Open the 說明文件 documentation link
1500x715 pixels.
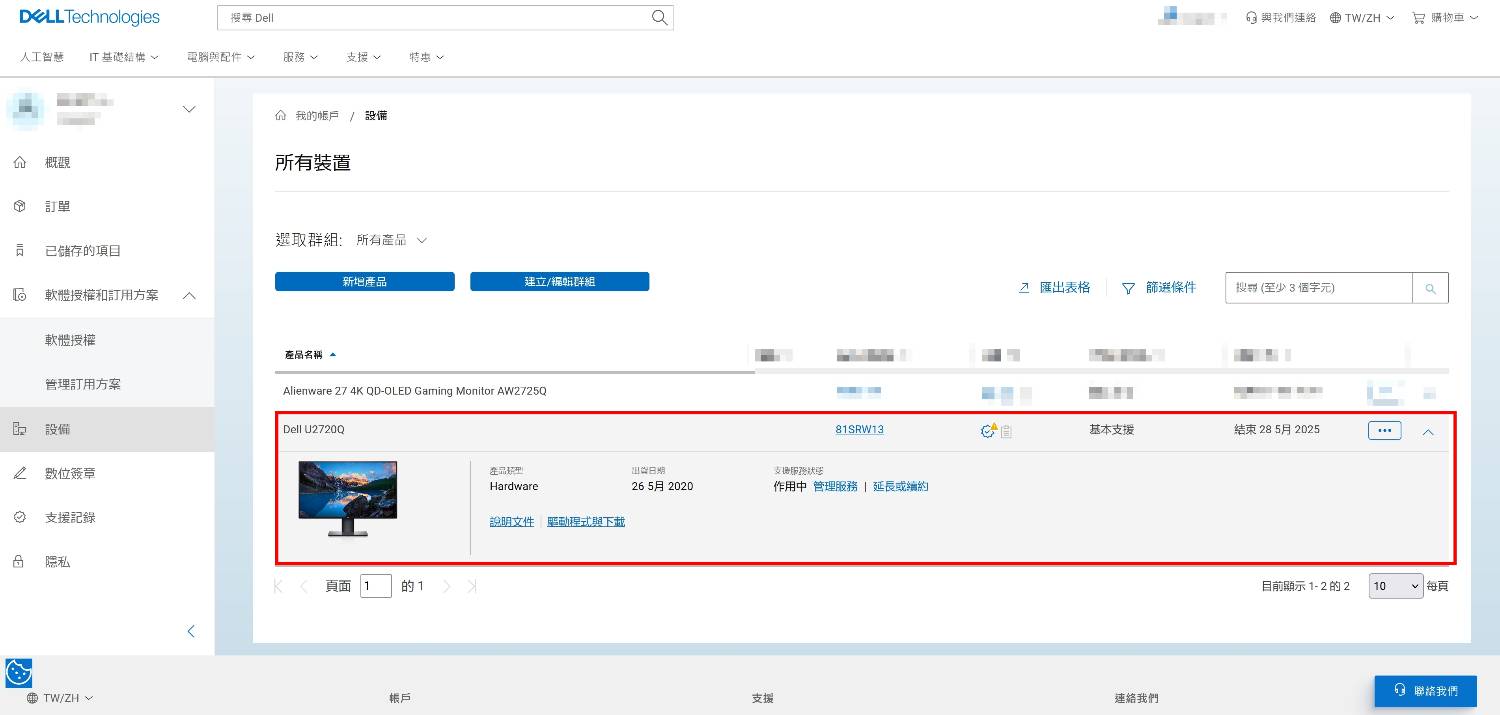[512, 522]
